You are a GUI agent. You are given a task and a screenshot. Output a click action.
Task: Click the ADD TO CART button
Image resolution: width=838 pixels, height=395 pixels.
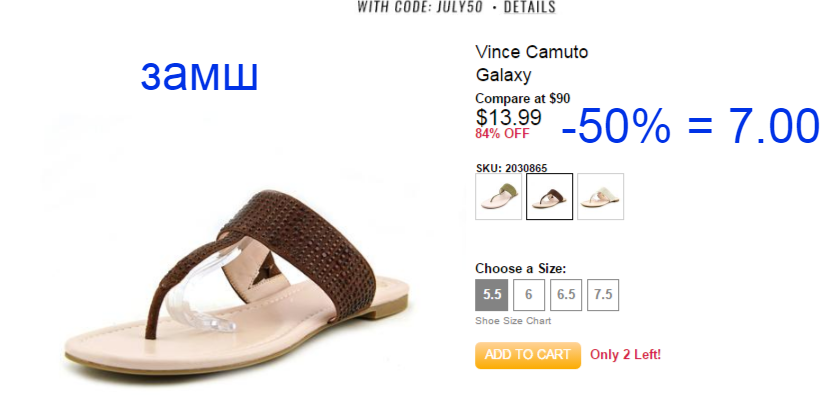pyautogui.click(x=527, y=355)
